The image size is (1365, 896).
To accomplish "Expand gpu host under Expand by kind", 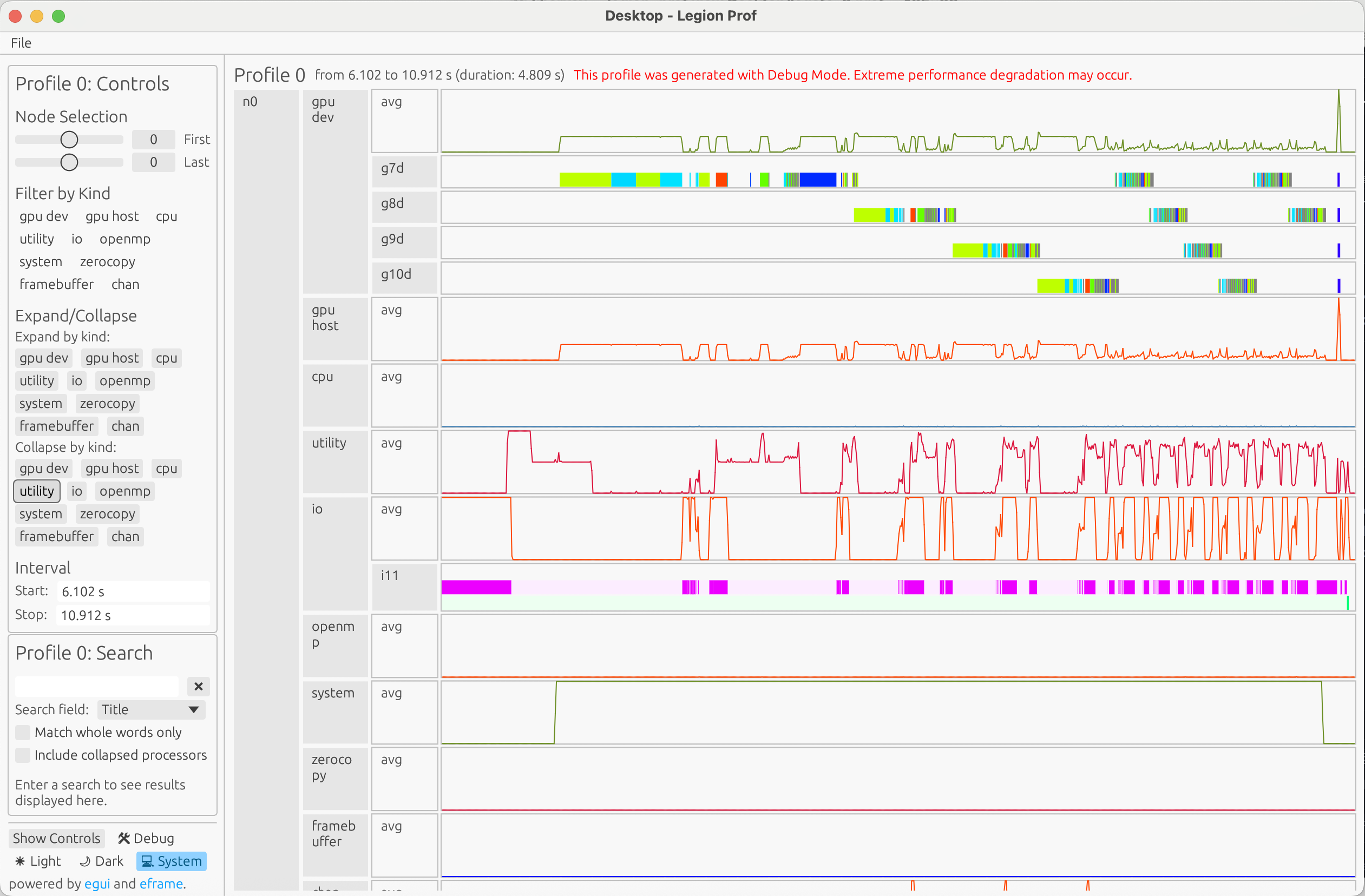I will pos(112,358).
